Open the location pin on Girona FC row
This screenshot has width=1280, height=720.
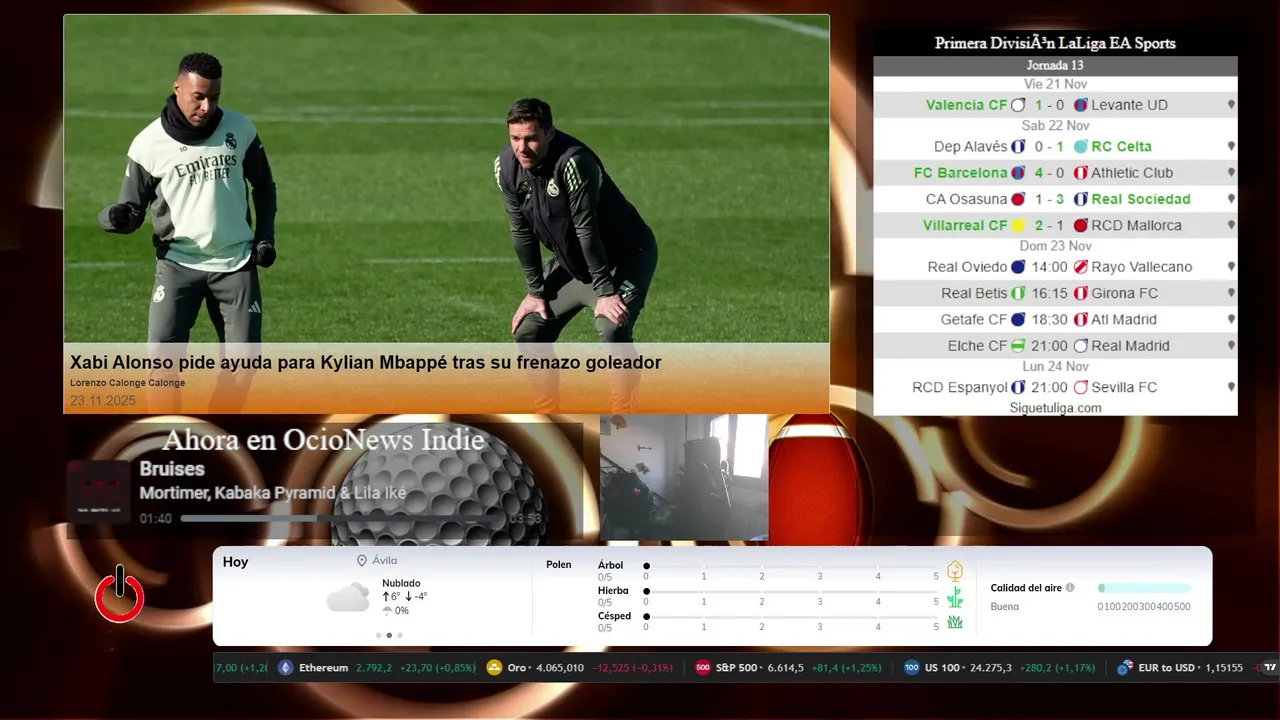pos(1231,293)
